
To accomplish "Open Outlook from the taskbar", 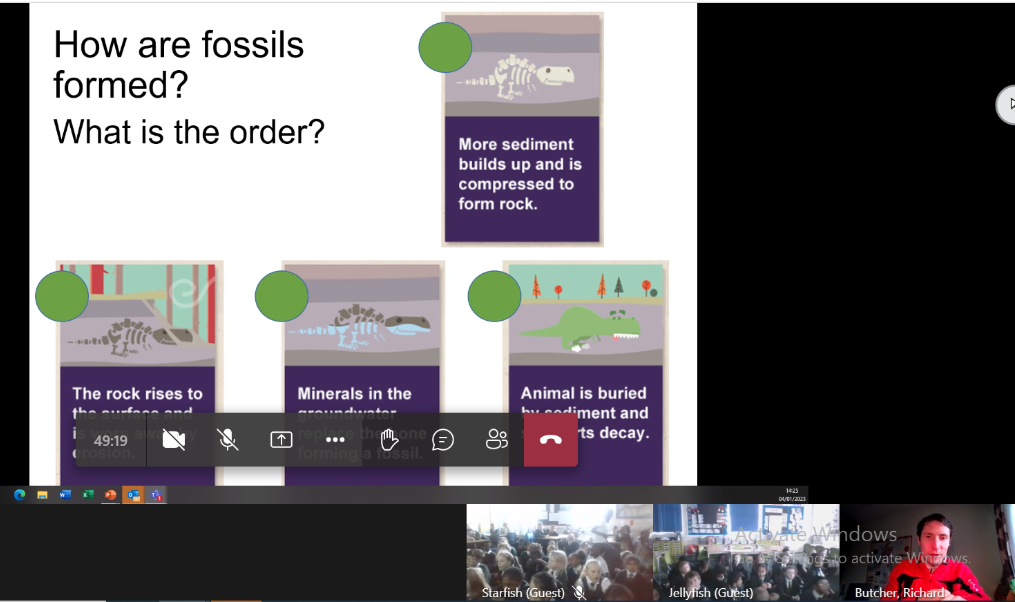I will tap(133, 495).
